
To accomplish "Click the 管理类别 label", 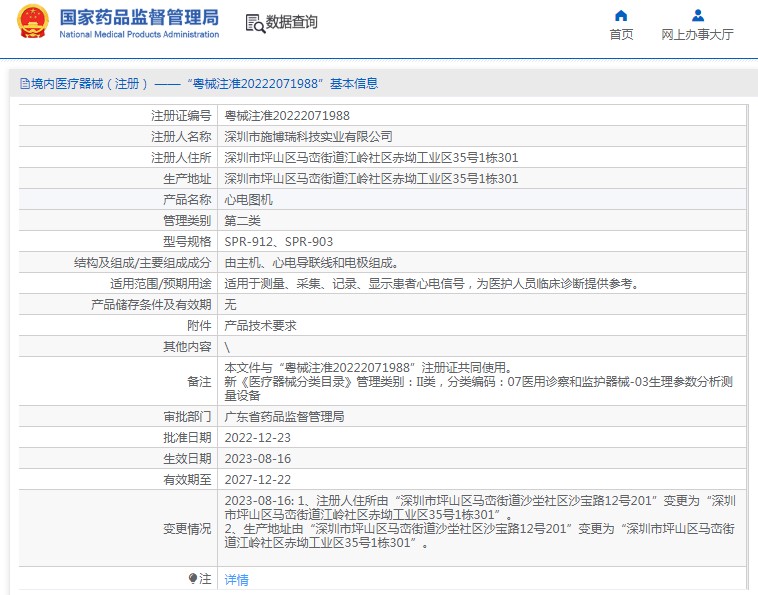I will tap(187, 221).
